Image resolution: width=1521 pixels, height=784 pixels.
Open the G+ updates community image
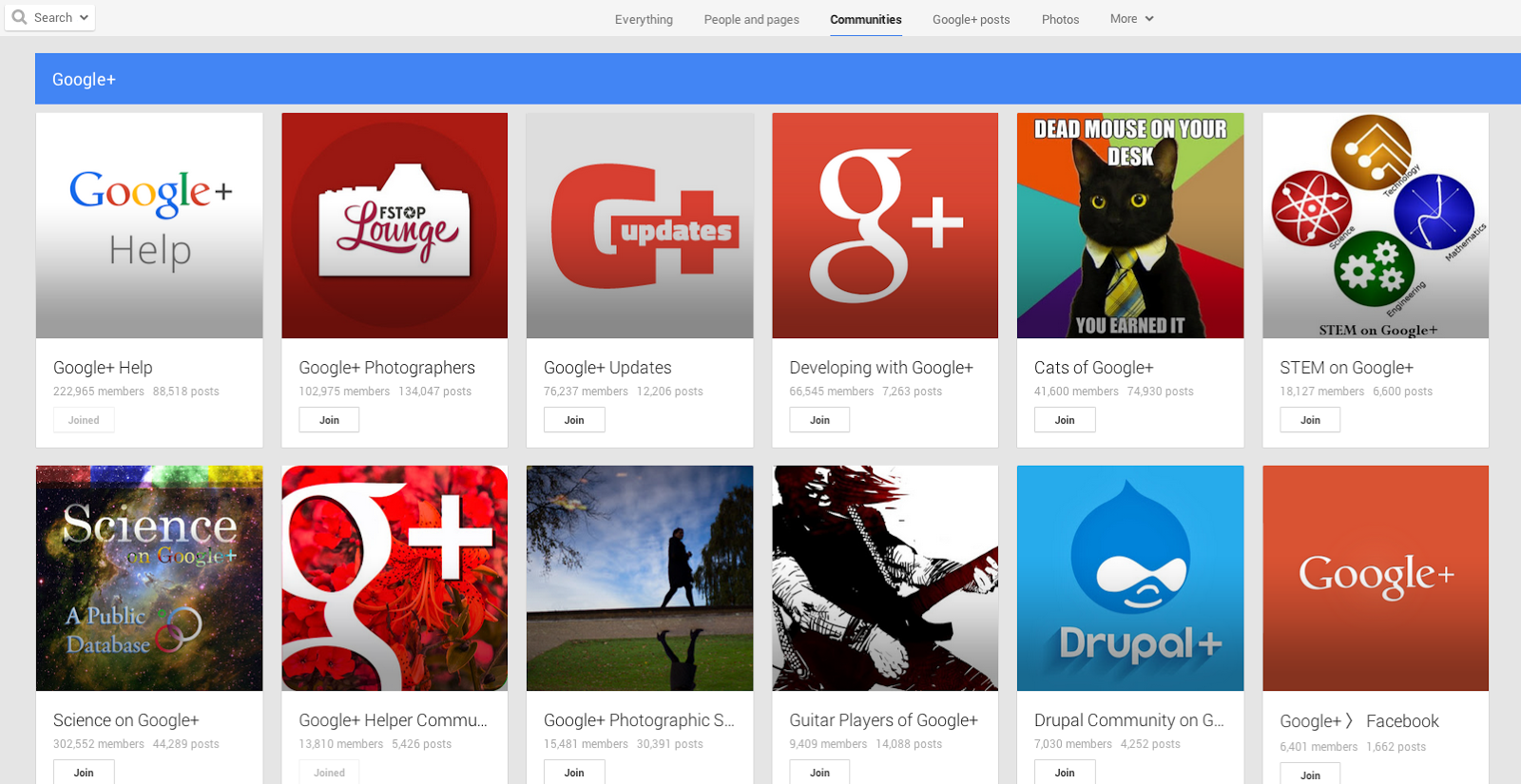tap(640, 225)
